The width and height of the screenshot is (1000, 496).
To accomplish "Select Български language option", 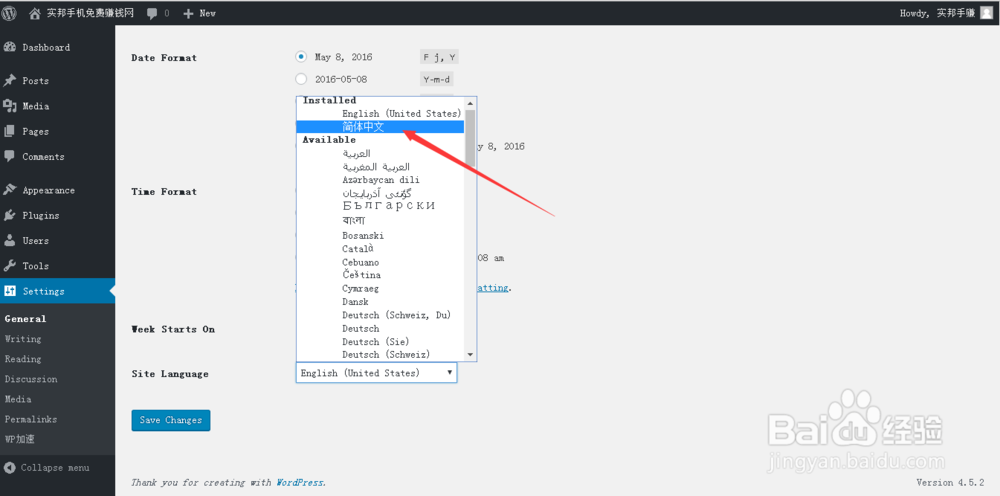I will point(388,206).
